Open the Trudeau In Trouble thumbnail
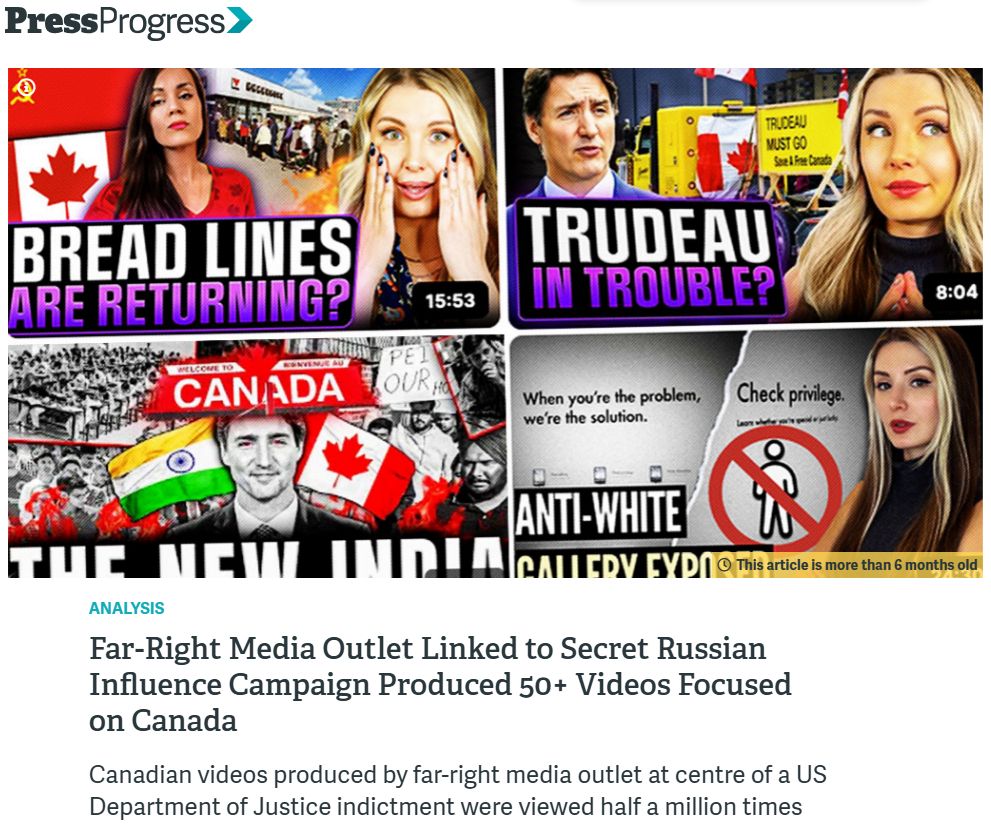The height and width of the screenshot is (833, 991). [745, 198]
